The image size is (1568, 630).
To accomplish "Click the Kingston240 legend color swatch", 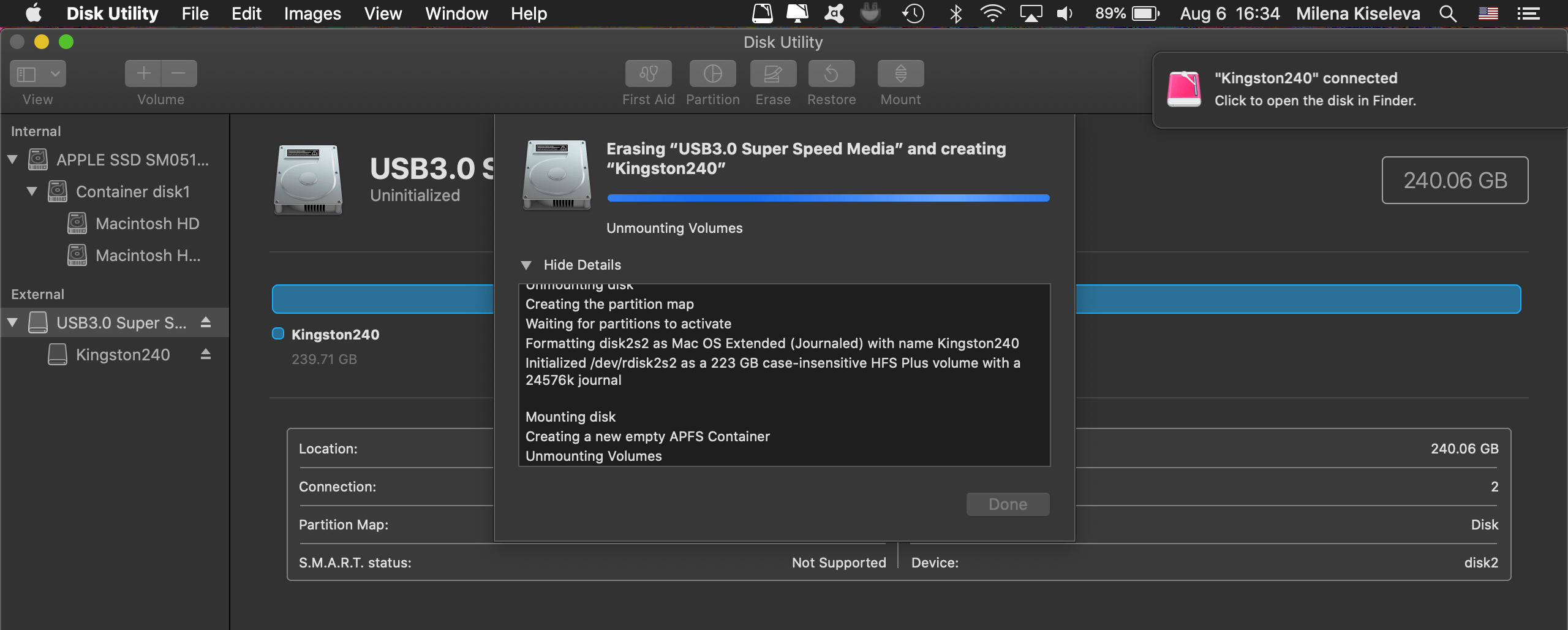I will click(278, 333).
